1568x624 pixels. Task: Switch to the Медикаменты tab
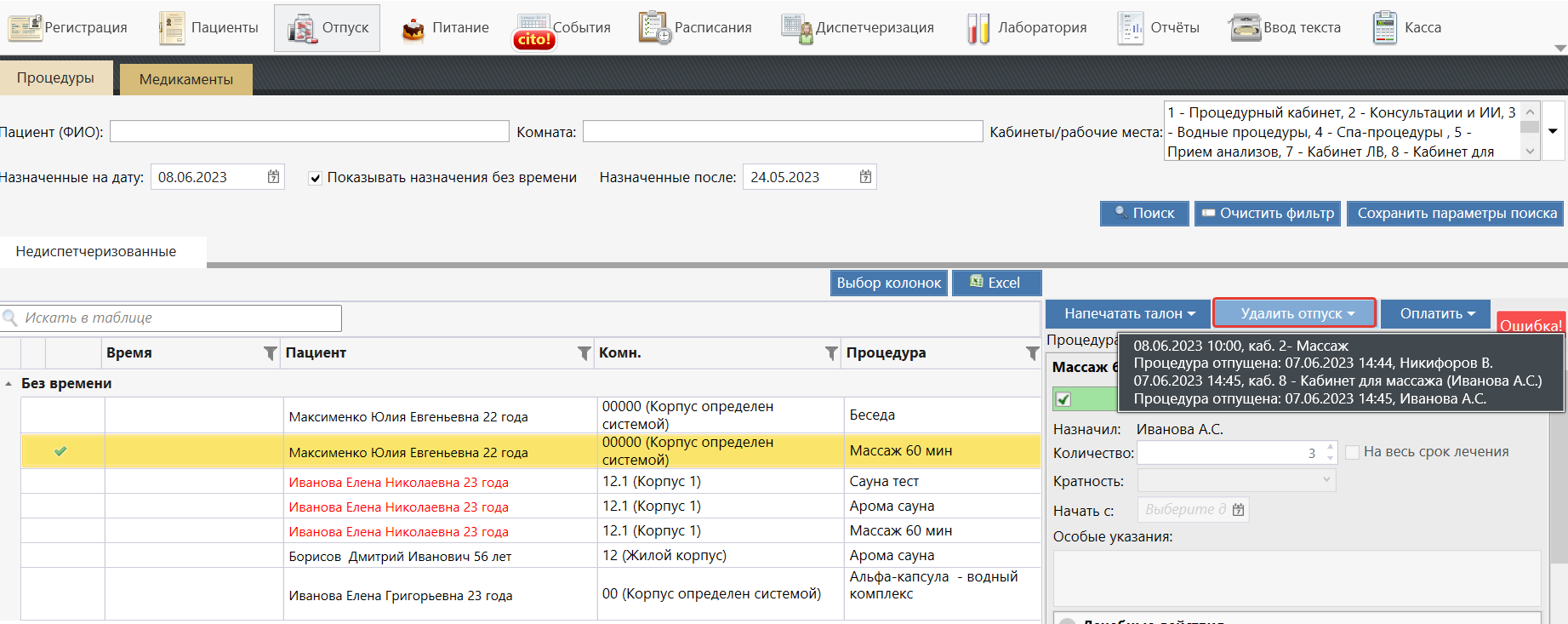click(185, 79)
